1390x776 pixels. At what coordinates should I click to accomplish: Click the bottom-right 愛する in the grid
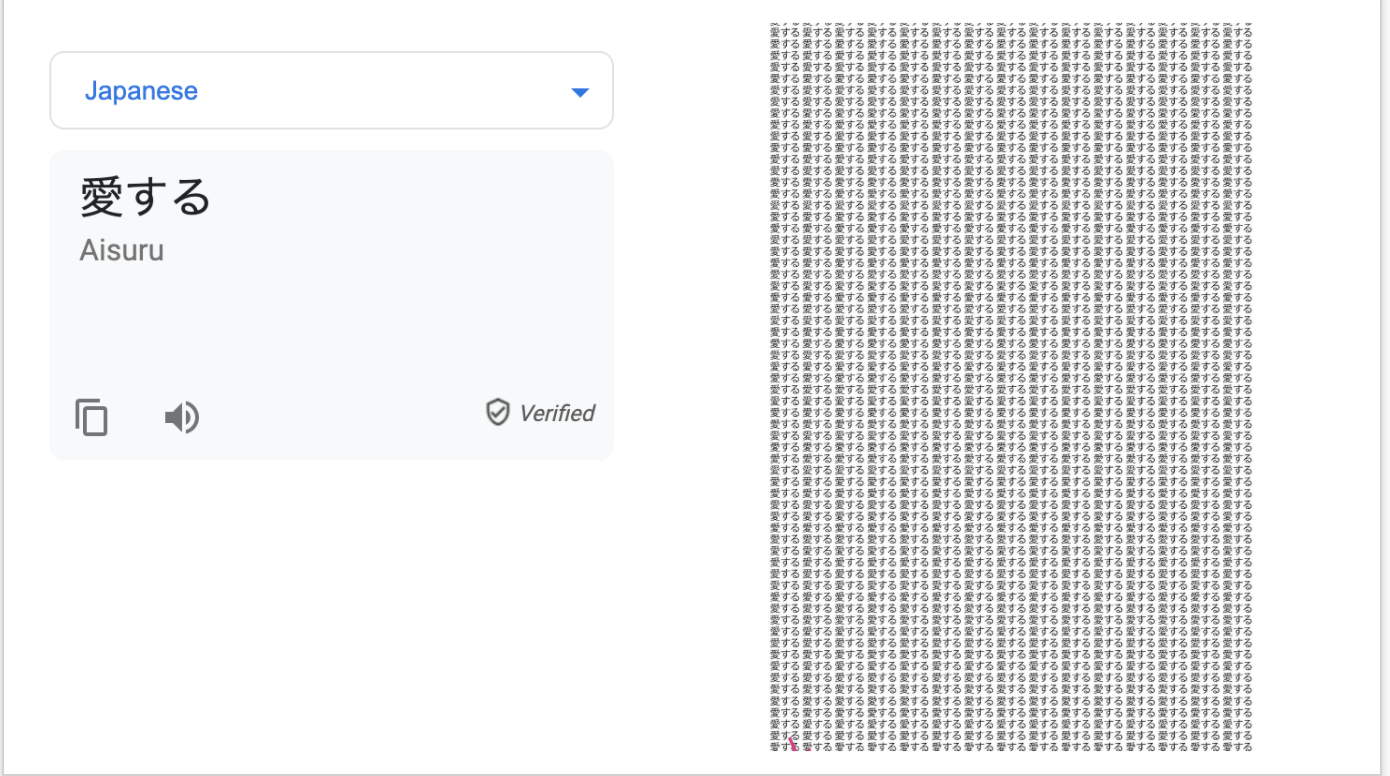tap(1236, 745)
